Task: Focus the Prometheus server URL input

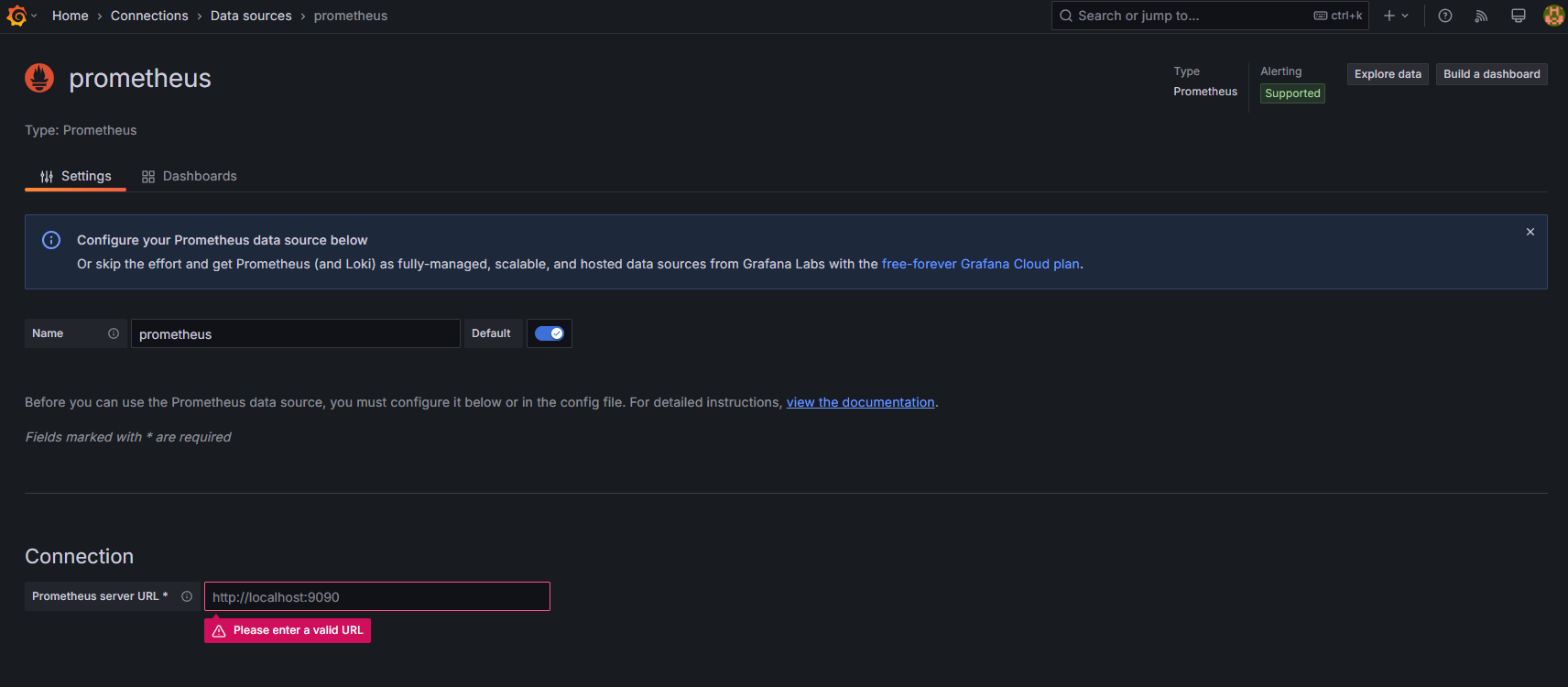Action: pyautogui.click(x=377, y=596)
